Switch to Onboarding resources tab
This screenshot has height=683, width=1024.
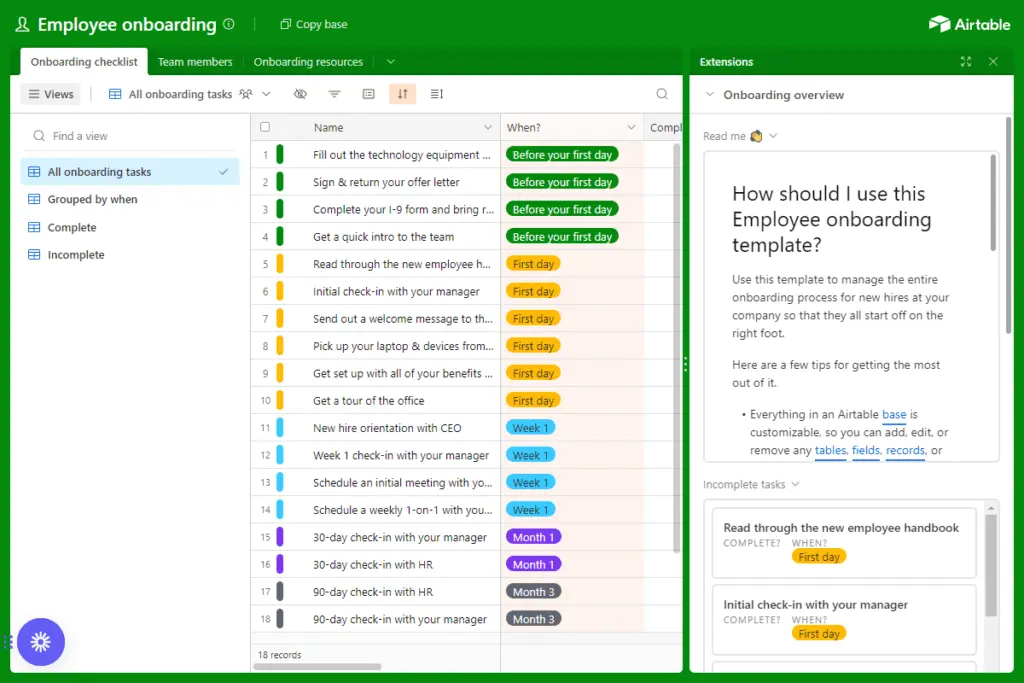(x=308, y=61)
